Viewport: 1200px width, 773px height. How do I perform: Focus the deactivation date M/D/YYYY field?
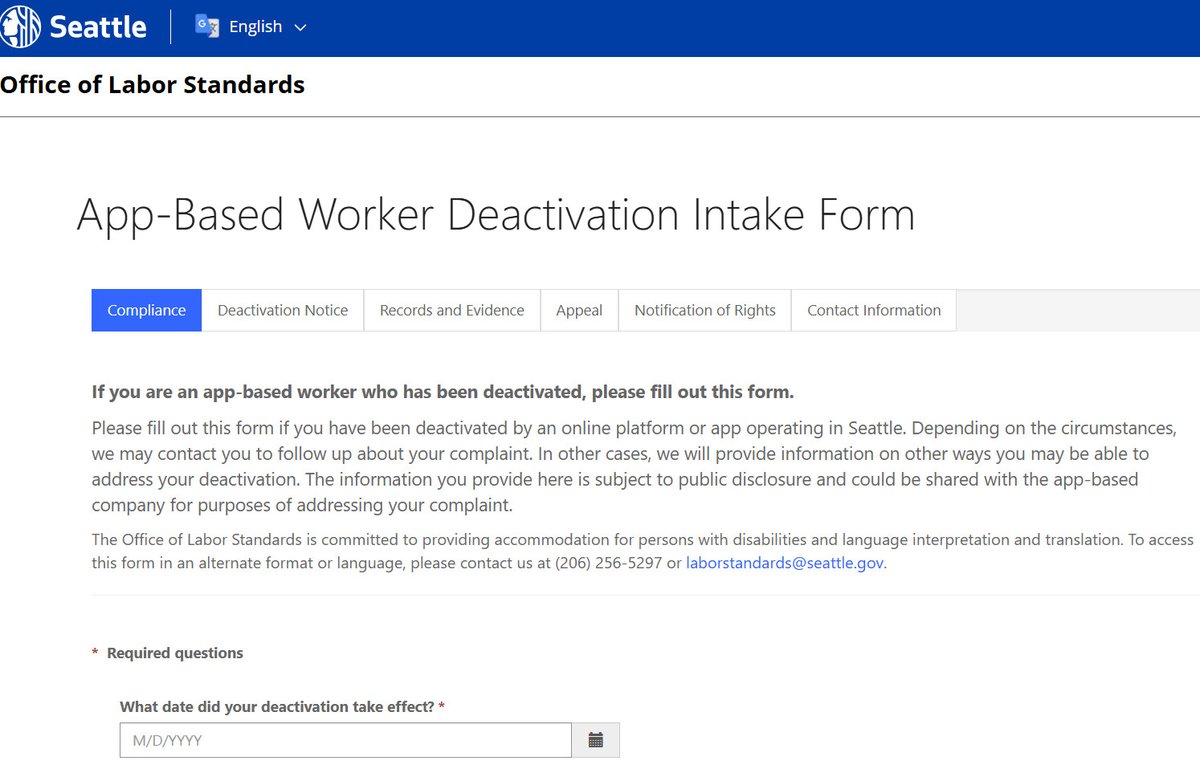pos(346,741)
